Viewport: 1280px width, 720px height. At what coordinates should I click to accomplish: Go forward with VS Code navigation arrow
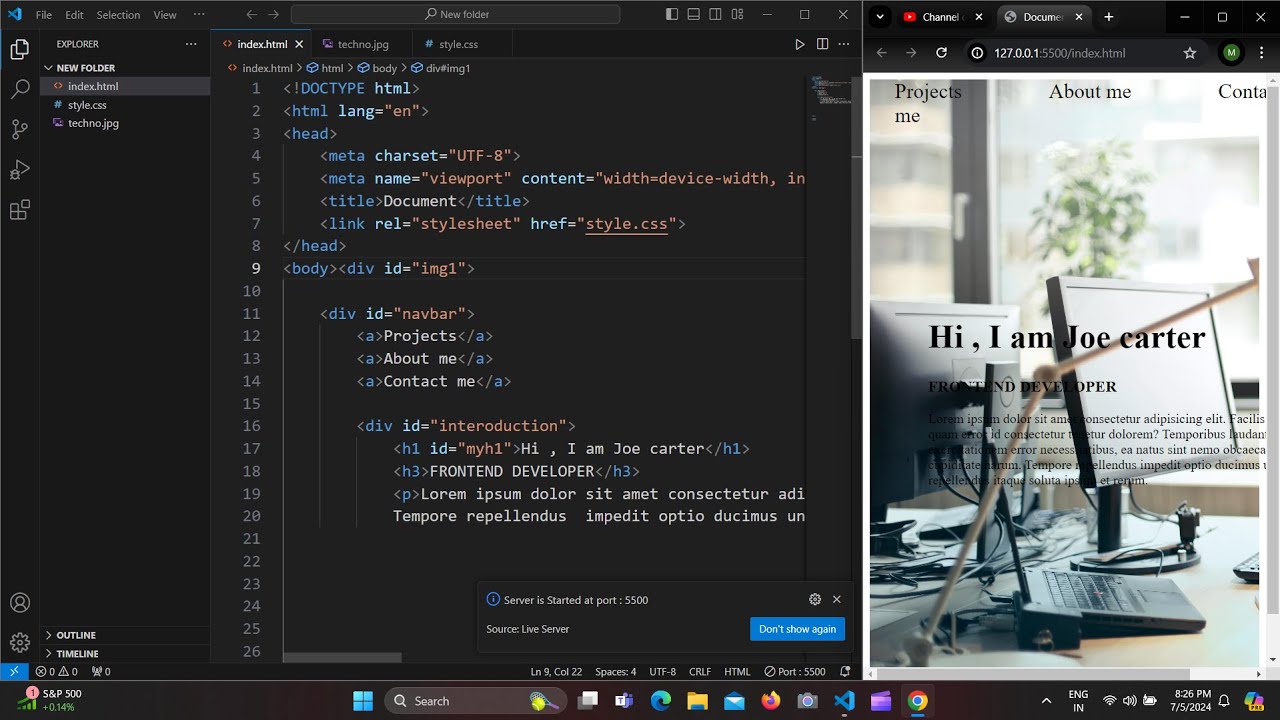pyautogui.click(x=273, y=15)
